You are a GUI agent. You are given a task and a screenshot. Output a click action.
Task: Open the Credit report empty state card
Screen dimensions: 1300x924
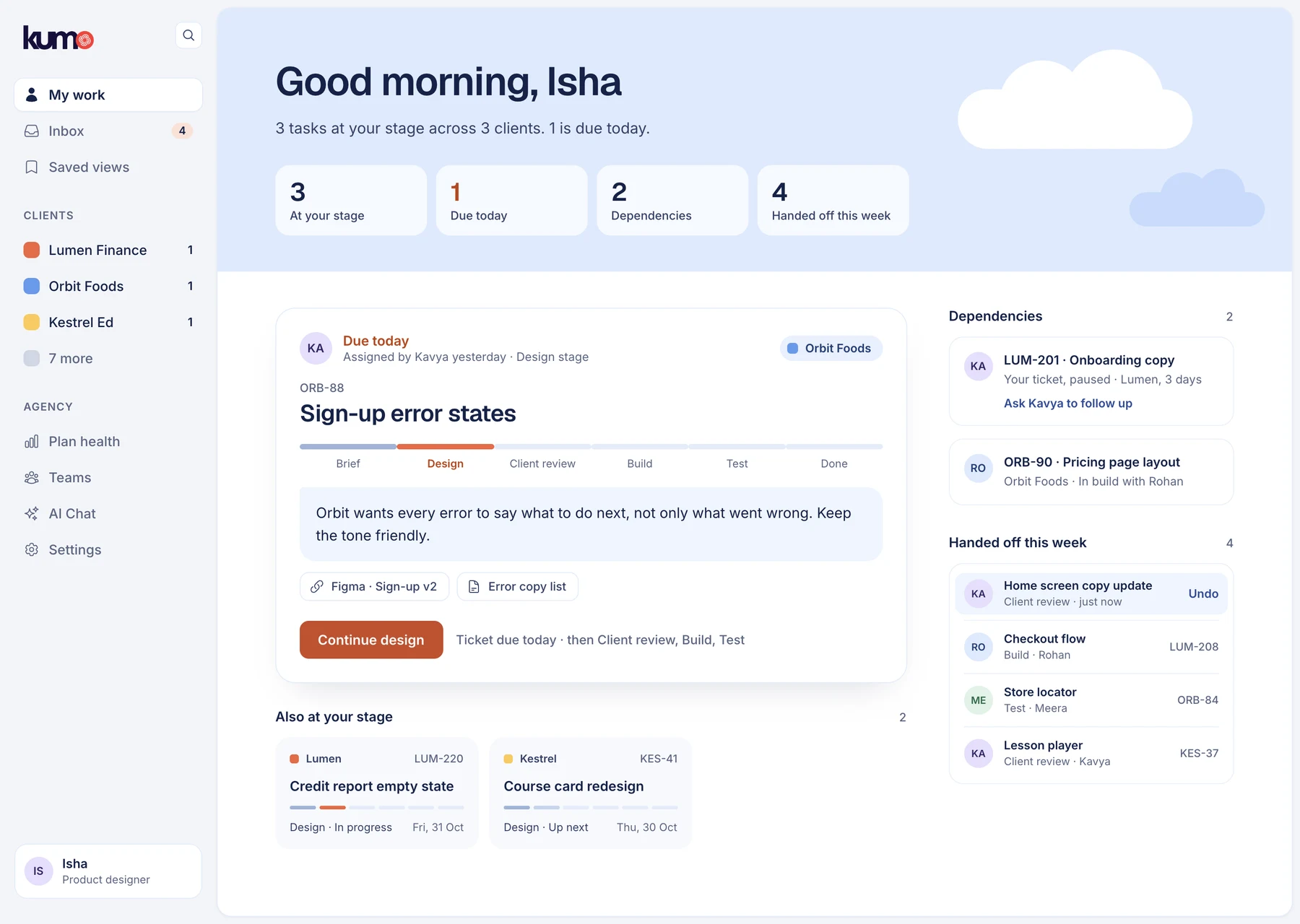click(x=376, y=793)
